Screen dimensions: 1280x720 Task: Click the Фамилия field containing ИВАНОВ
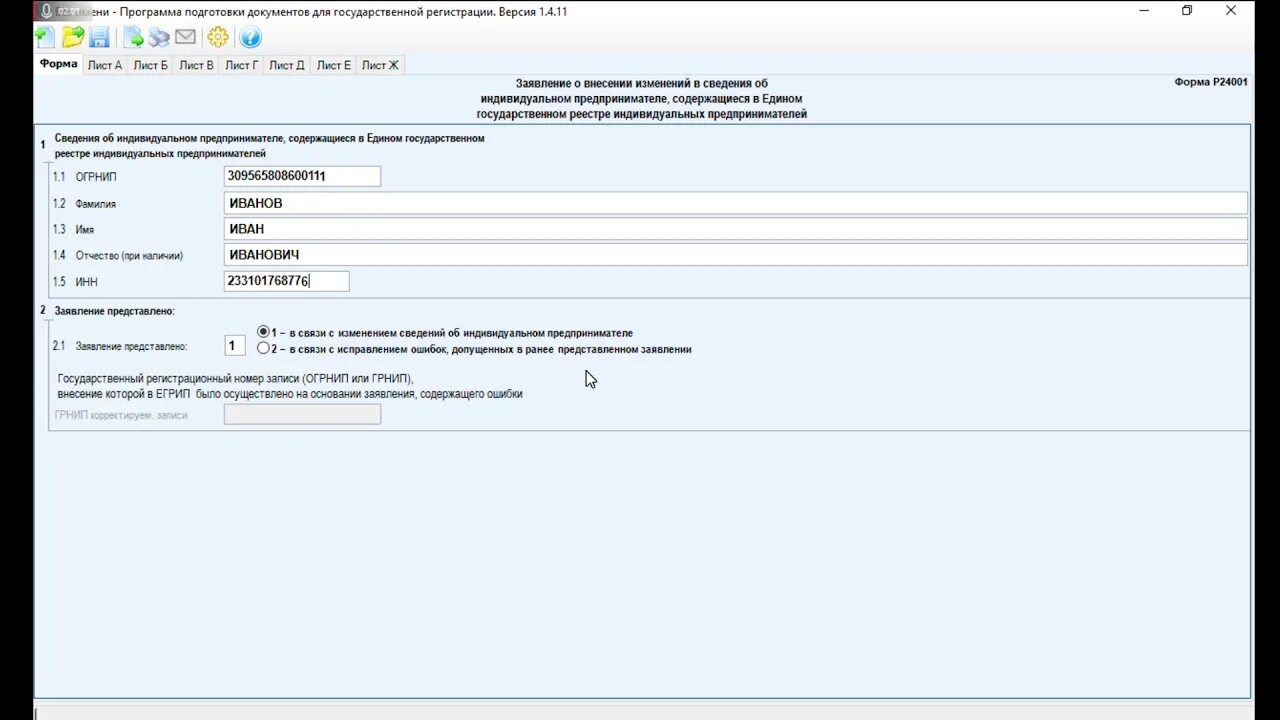(x=736, y=203)
